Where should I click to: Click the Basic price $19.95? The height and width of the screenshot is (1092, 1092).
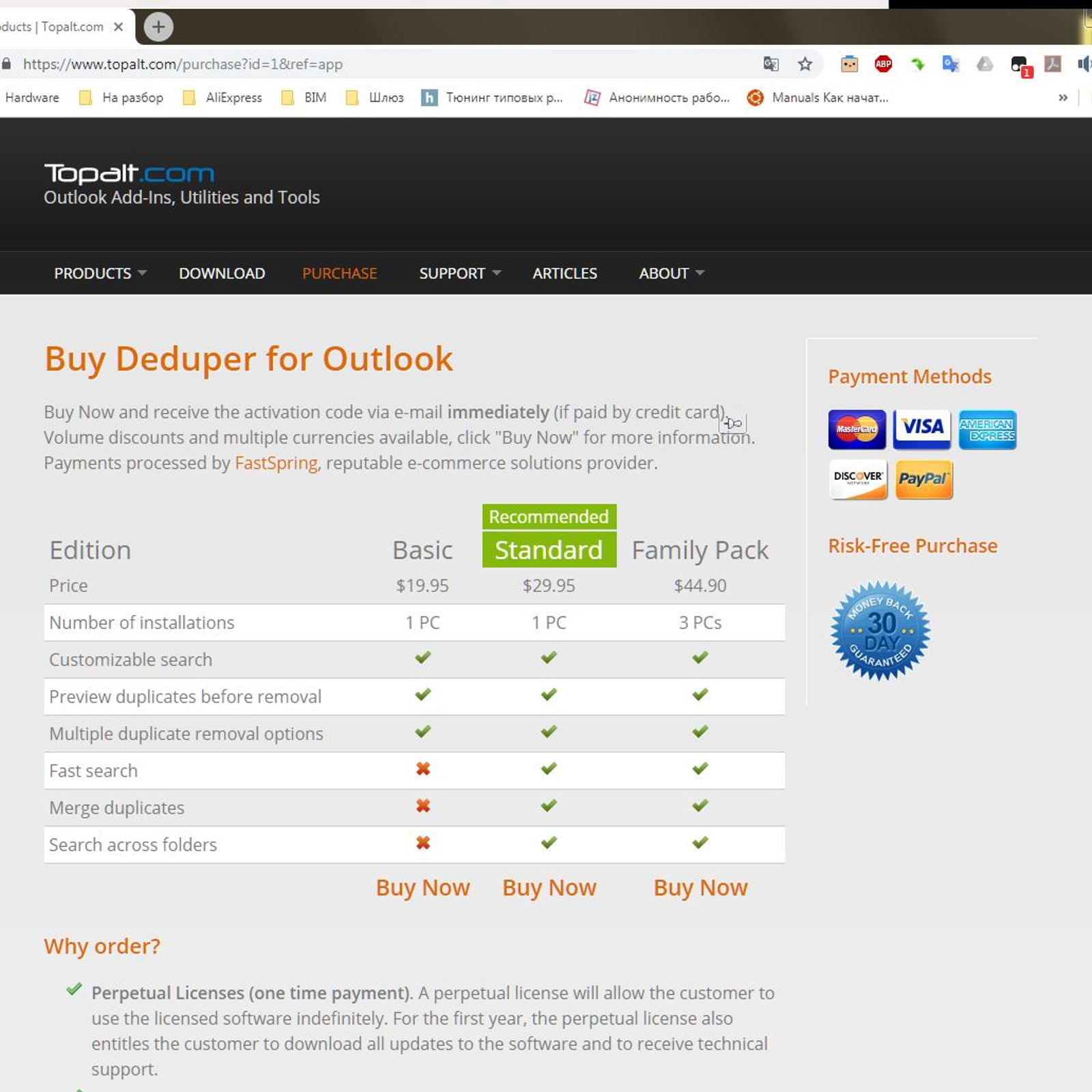coord(422,586)
